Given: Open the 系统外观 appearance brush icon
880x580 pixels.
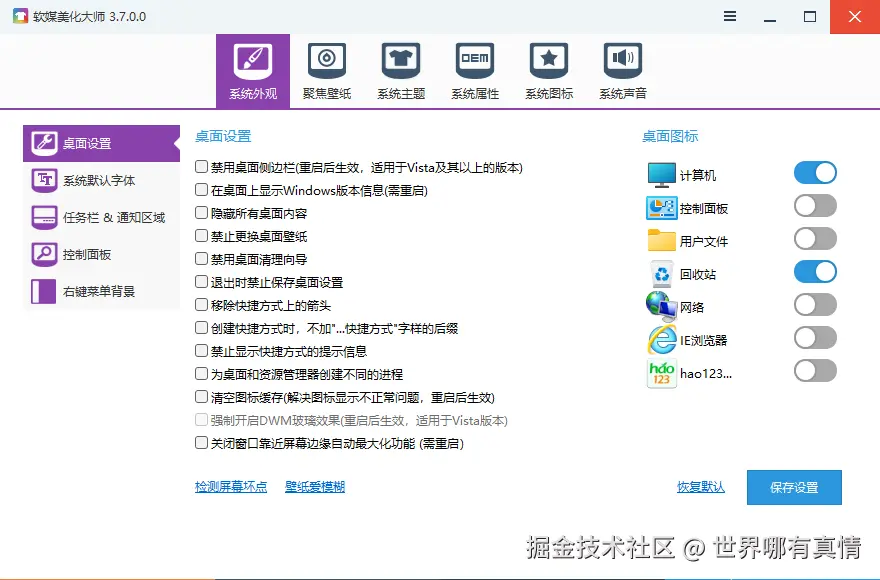Looking at the screenshot, I should (253, 61).
